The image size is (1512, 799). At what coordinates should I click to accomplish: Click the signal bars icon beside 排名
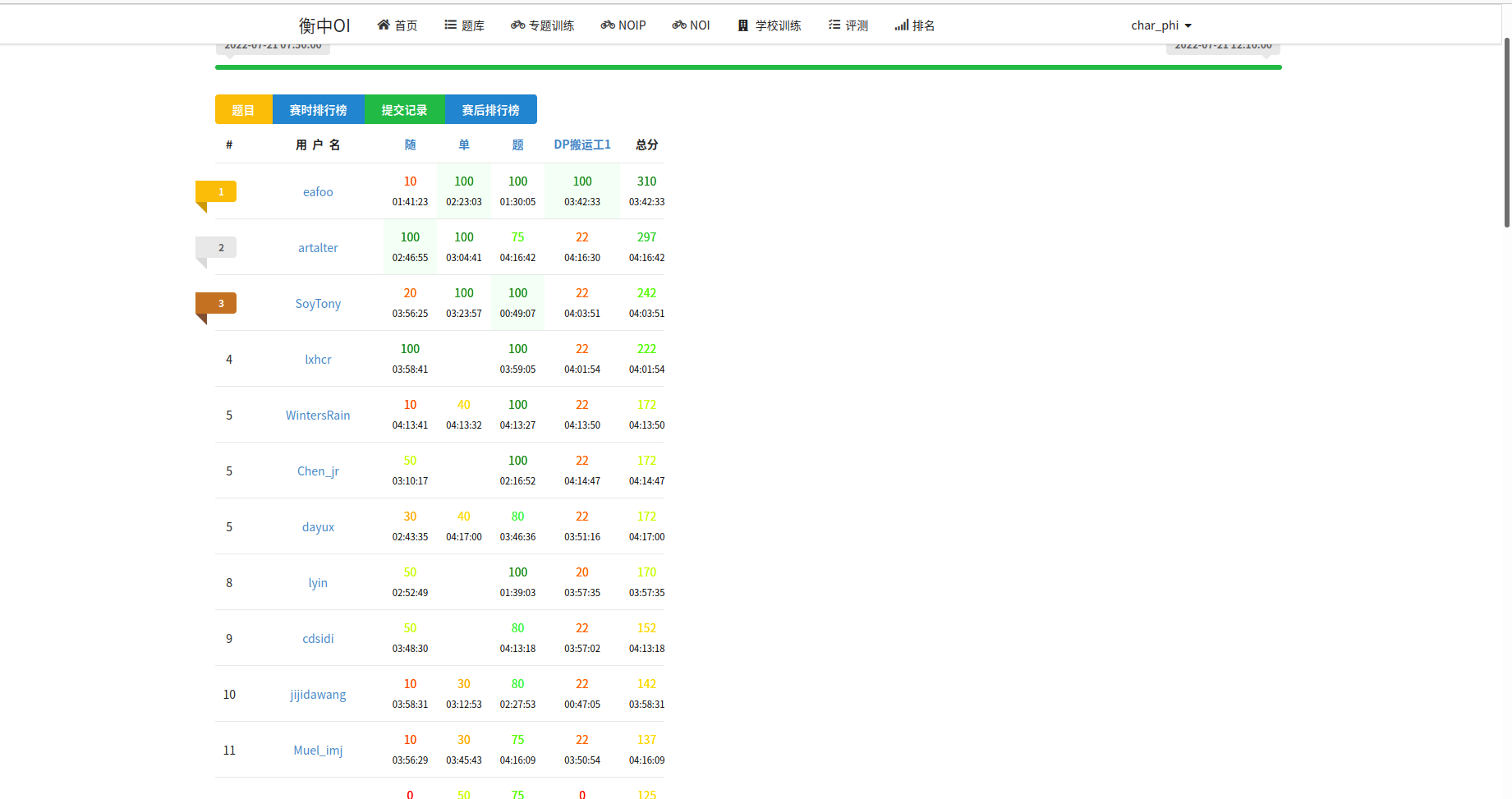902,25
